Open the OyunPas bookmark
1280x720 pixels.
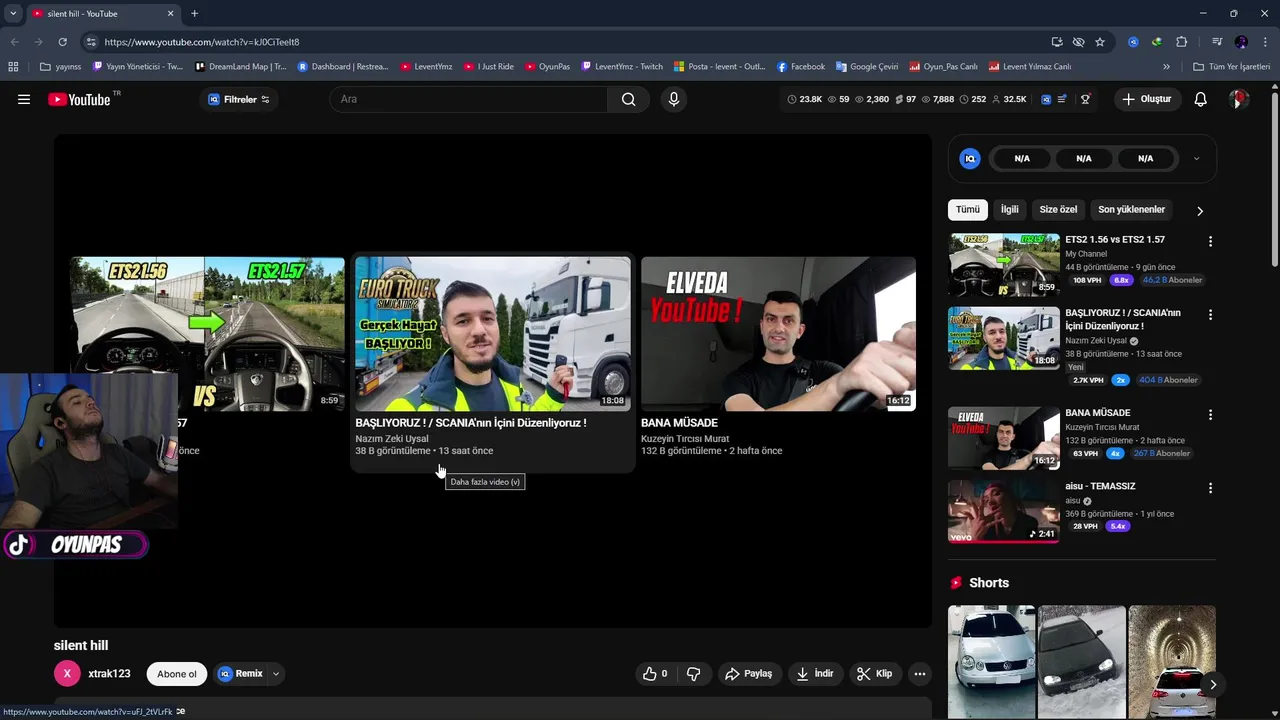(547, 67)
